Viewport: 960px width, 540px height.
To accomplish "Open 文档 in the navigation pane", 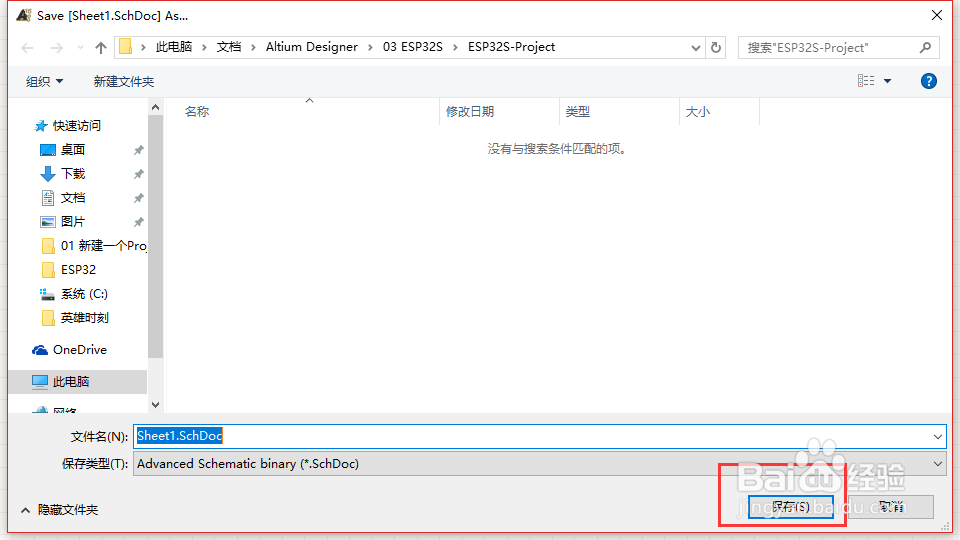I will pos(73,198).
